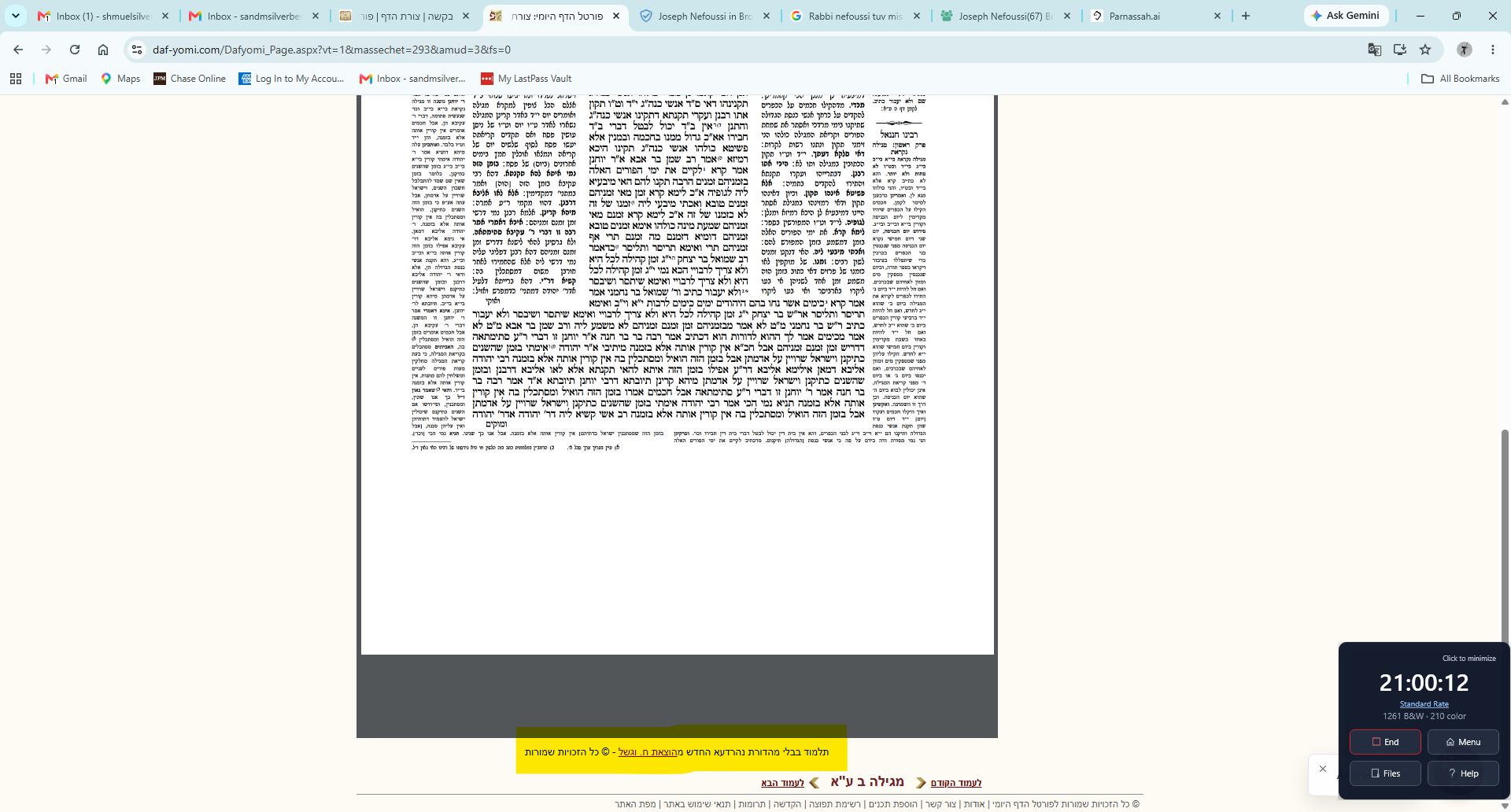The height and width of the screenshot is (812, 1511).
Task: Click the End button in timer widget
Action: coord(1385,742)
